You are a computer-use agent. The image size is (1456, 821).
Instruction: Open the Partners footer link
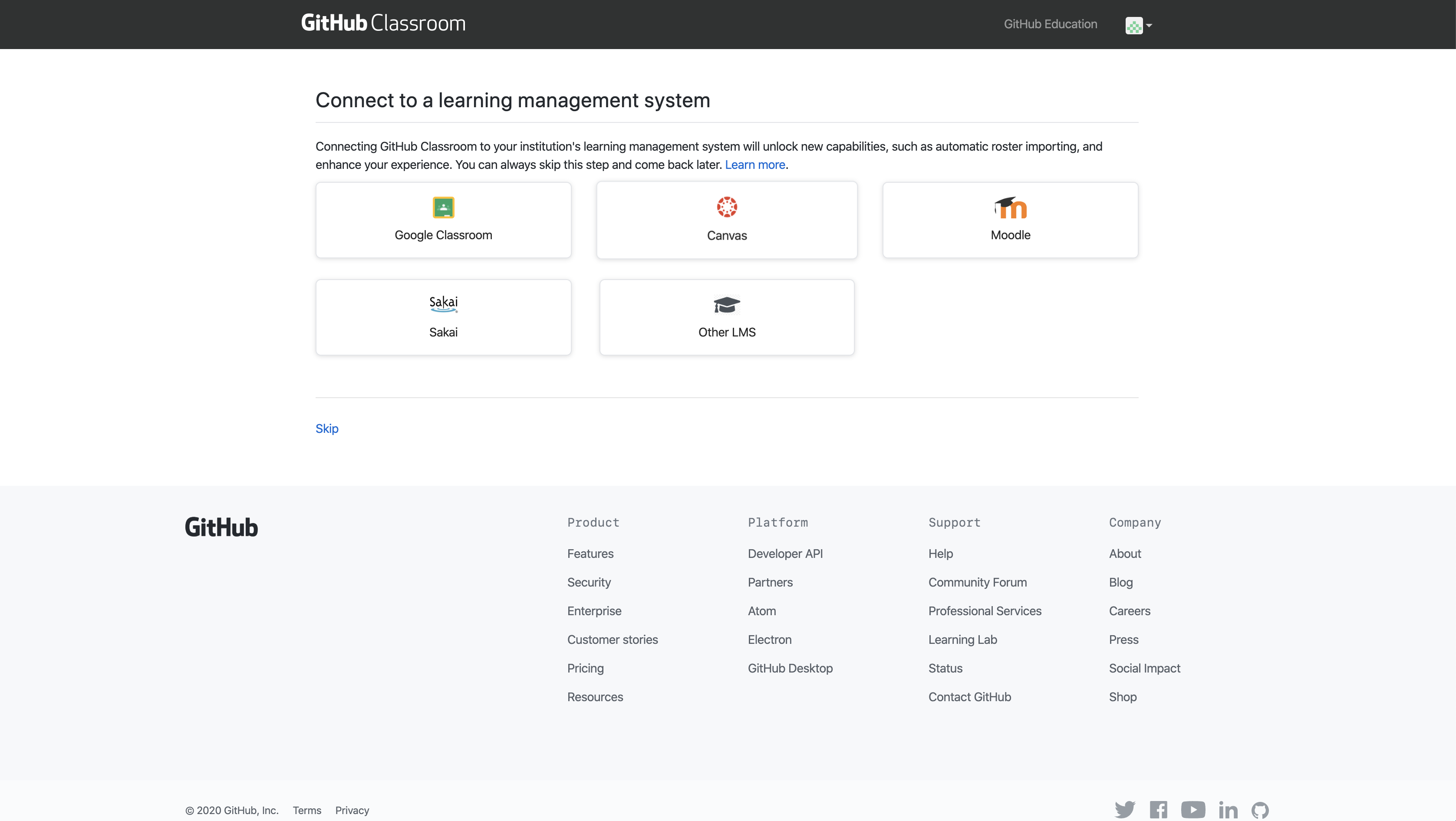click(x=770, y=582)
